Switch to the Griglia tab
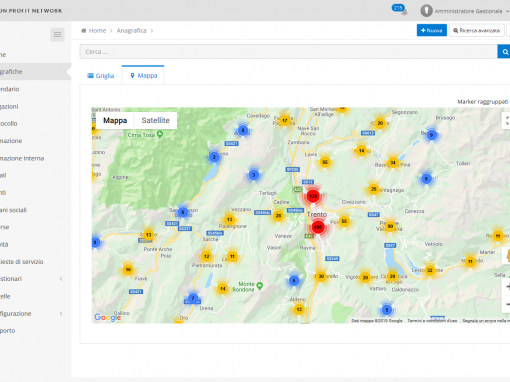The image size is (510, 382). pyautogui.click(x=101, y=76)
